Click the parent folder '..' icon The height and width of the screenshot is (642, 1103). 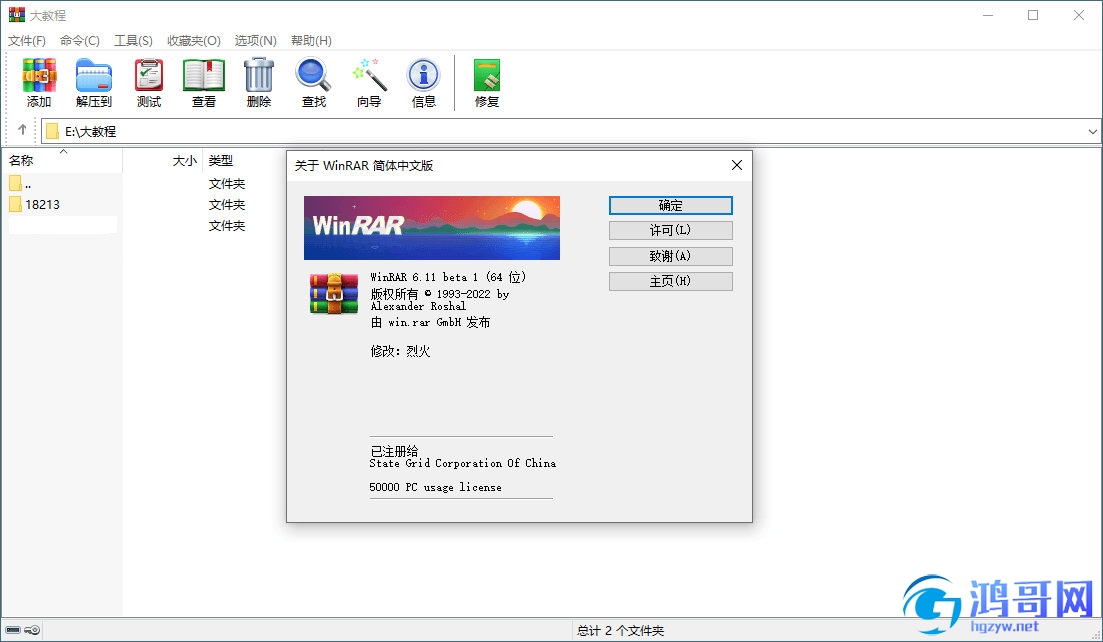15,184
